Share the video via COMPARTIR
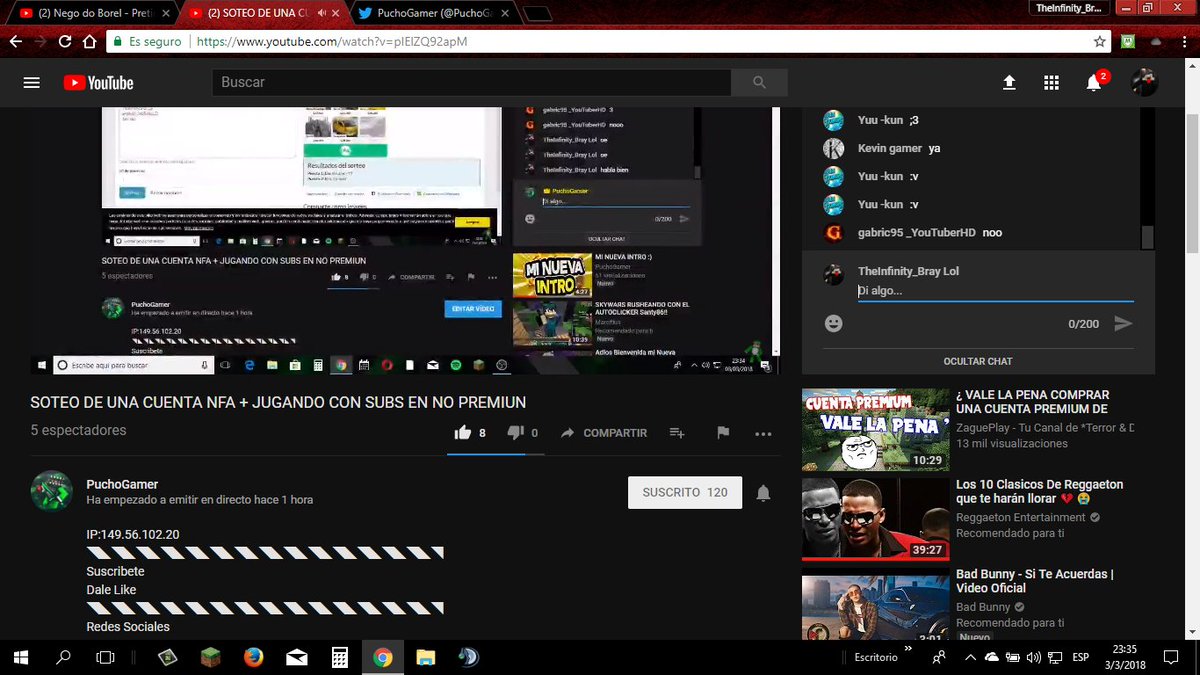 pyautogui.click(x=603, y=433)
